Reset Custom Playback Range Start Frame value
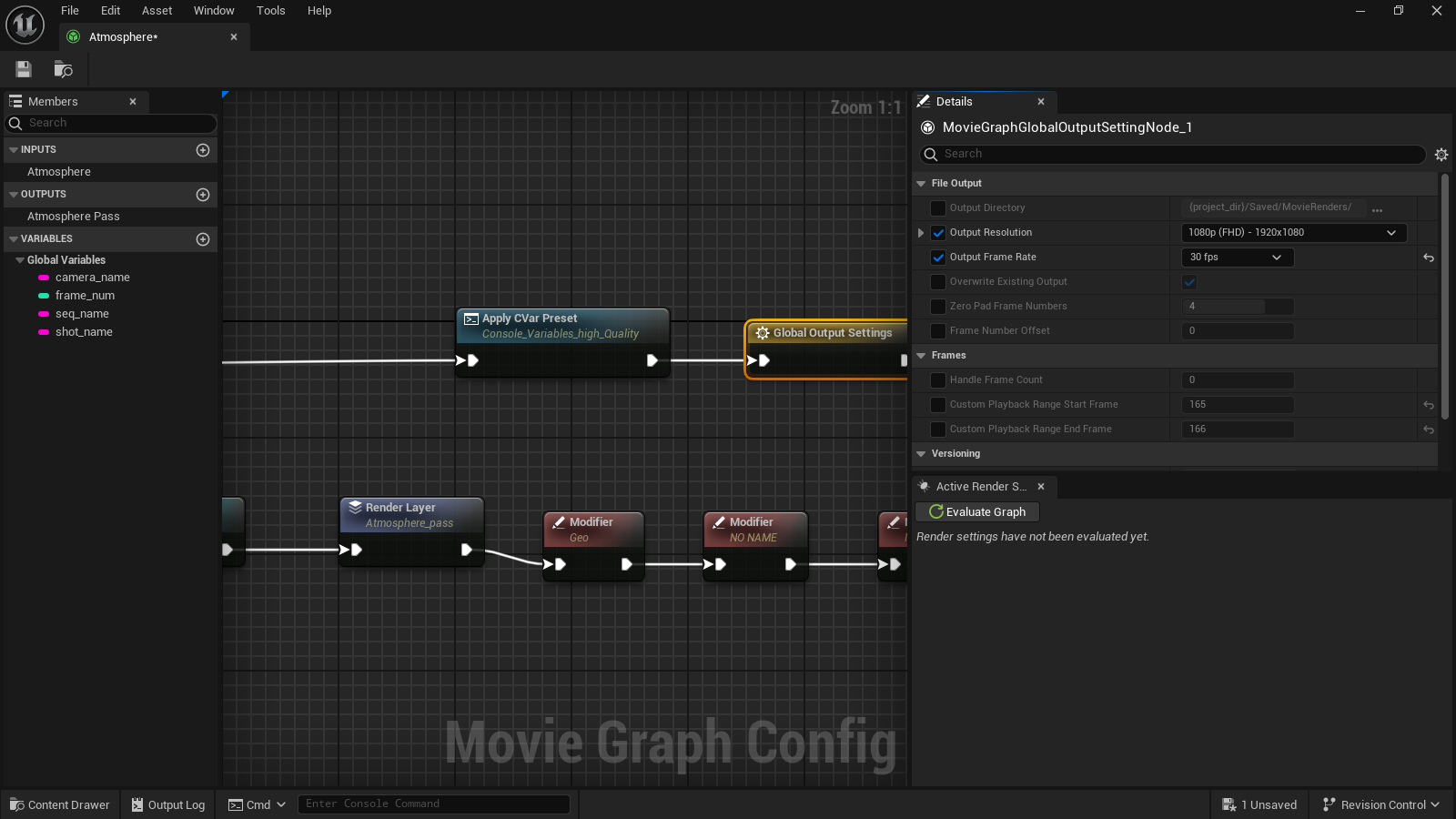The height and width of the screenshot is (819, 1456). click(x=1429, y=405)
